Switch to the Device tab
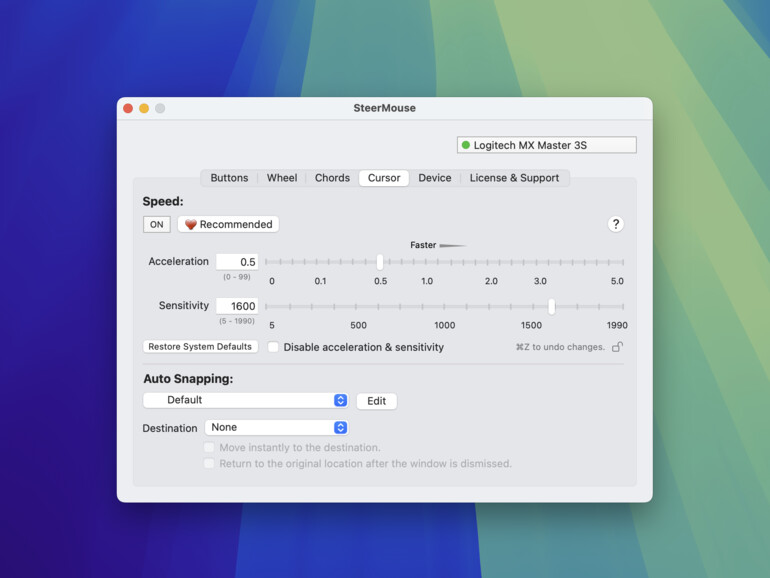 (x=435, y=178)
